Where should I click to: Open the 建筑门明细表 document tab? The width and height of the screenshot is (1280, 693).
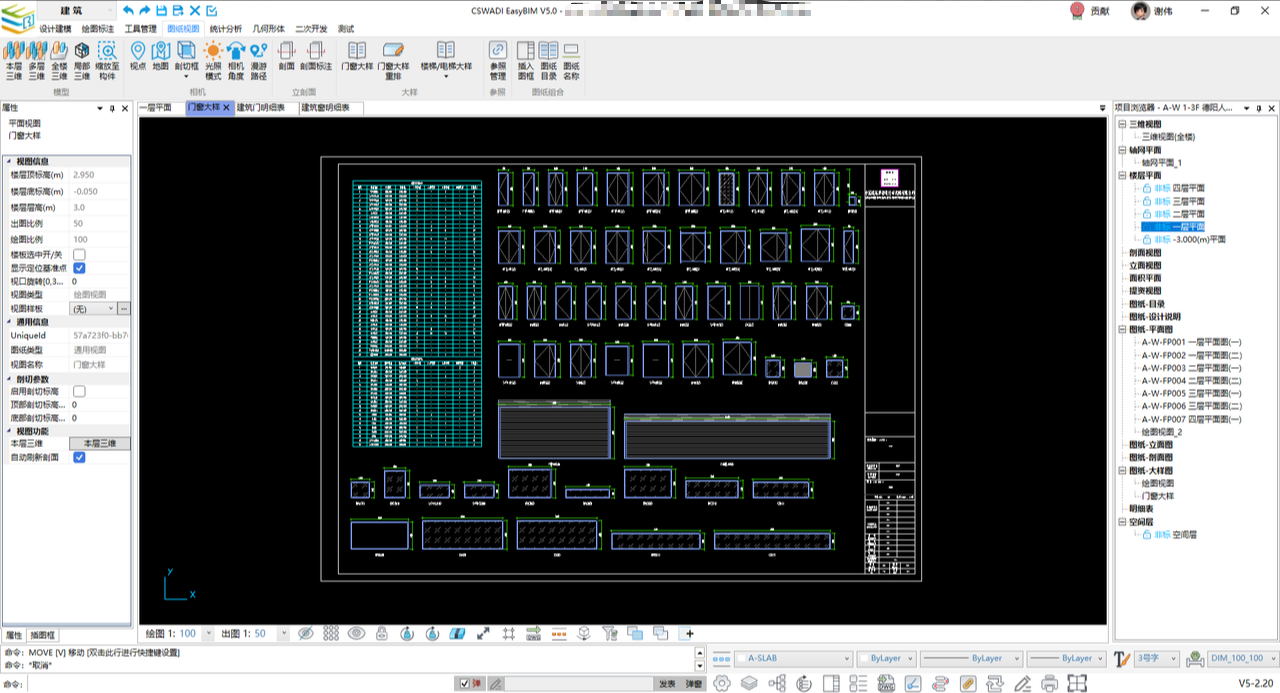[260, 107]
